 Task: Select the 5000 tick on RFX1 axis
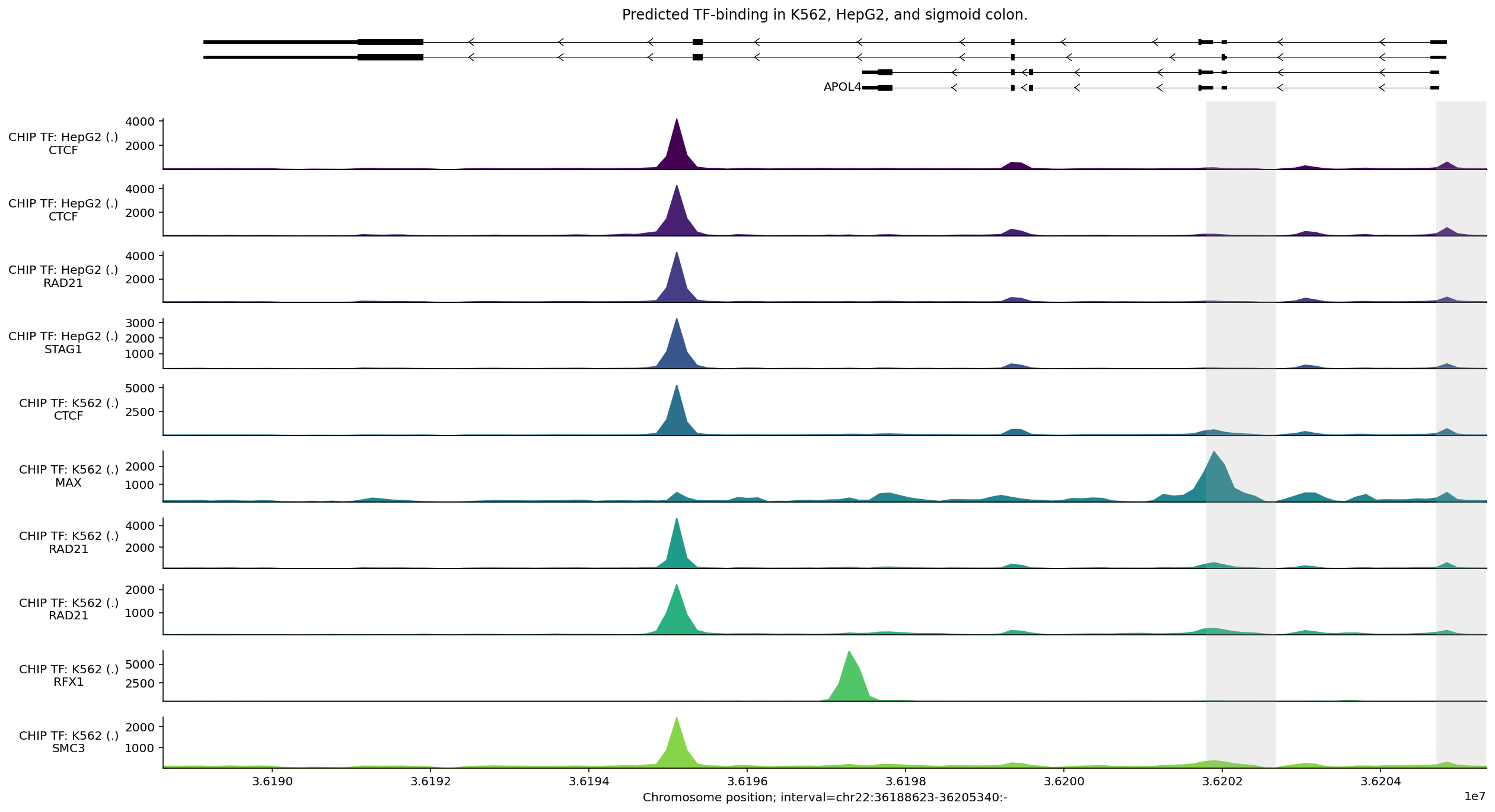139,664
